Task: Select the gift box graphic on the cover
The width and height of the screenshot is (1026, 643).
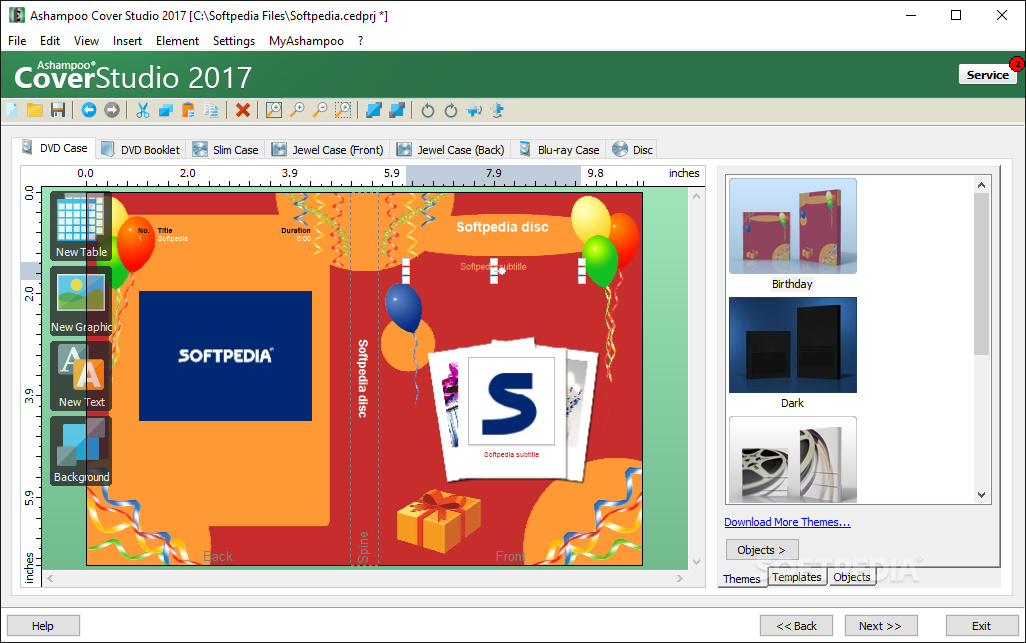Action: pyautogui.click(x=439, y=521)
